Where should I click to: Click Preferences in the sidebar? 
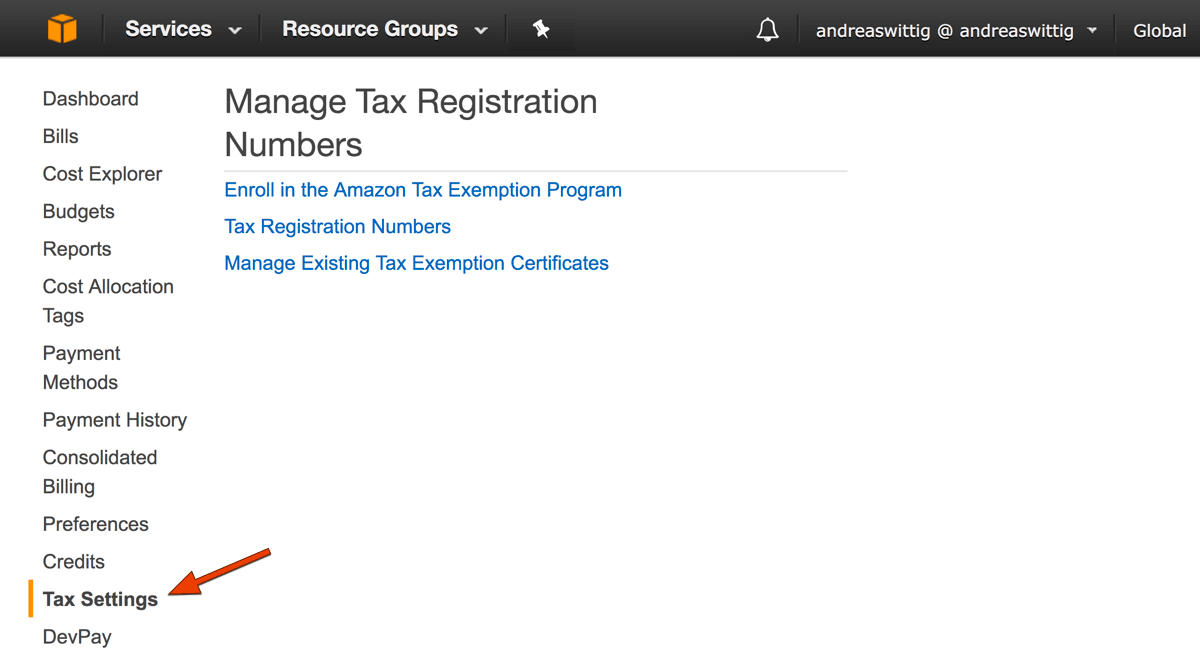point(95,524)
